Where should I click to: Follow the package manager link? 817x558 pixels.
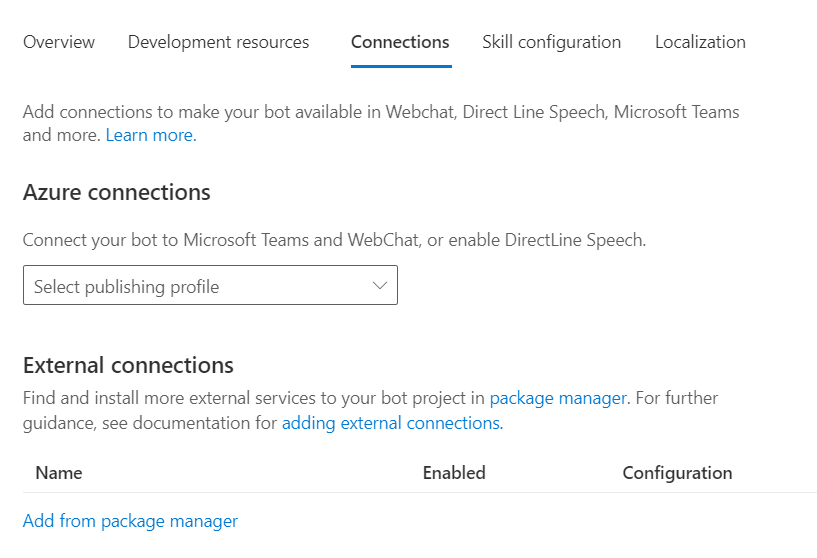558,398
